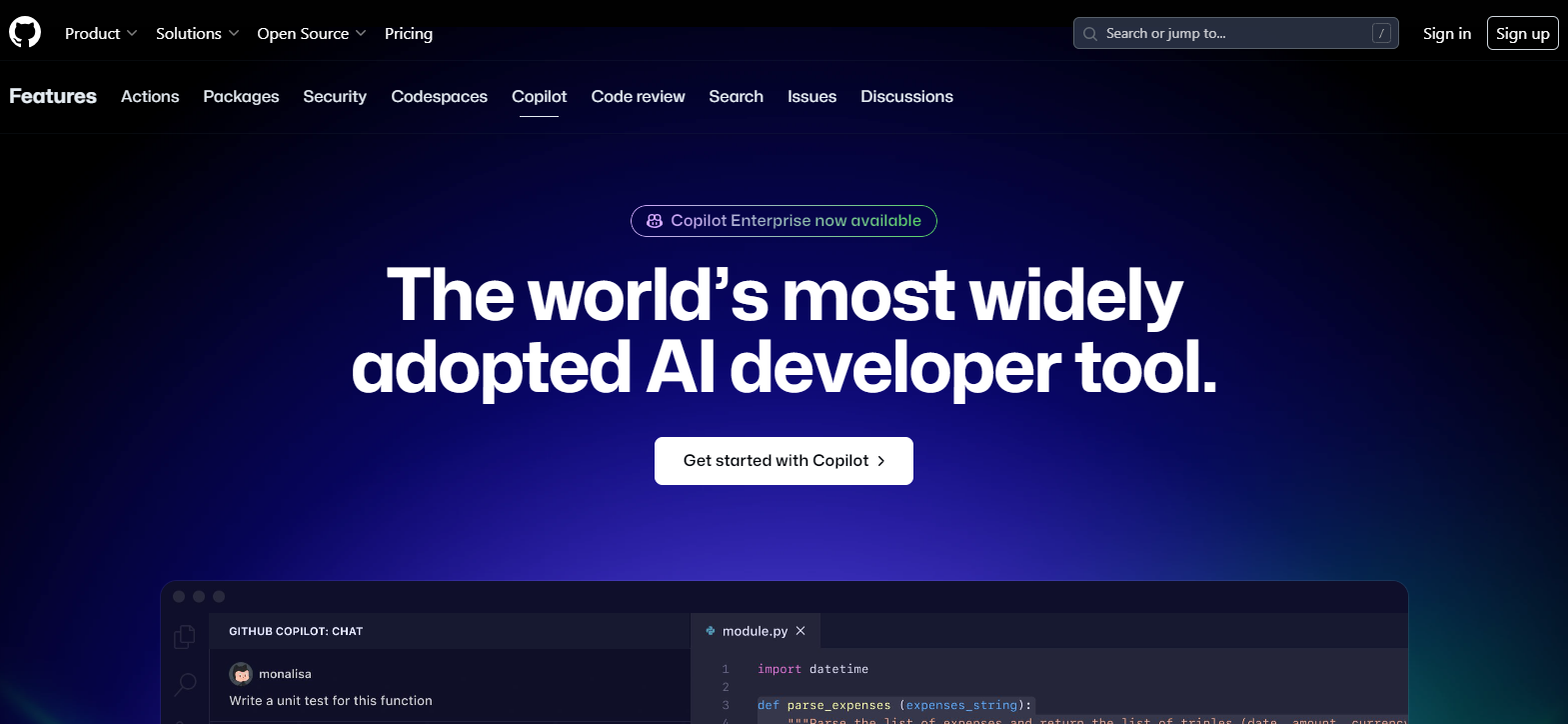
Task: Select the Copilot tab
Action: point(539,96)
